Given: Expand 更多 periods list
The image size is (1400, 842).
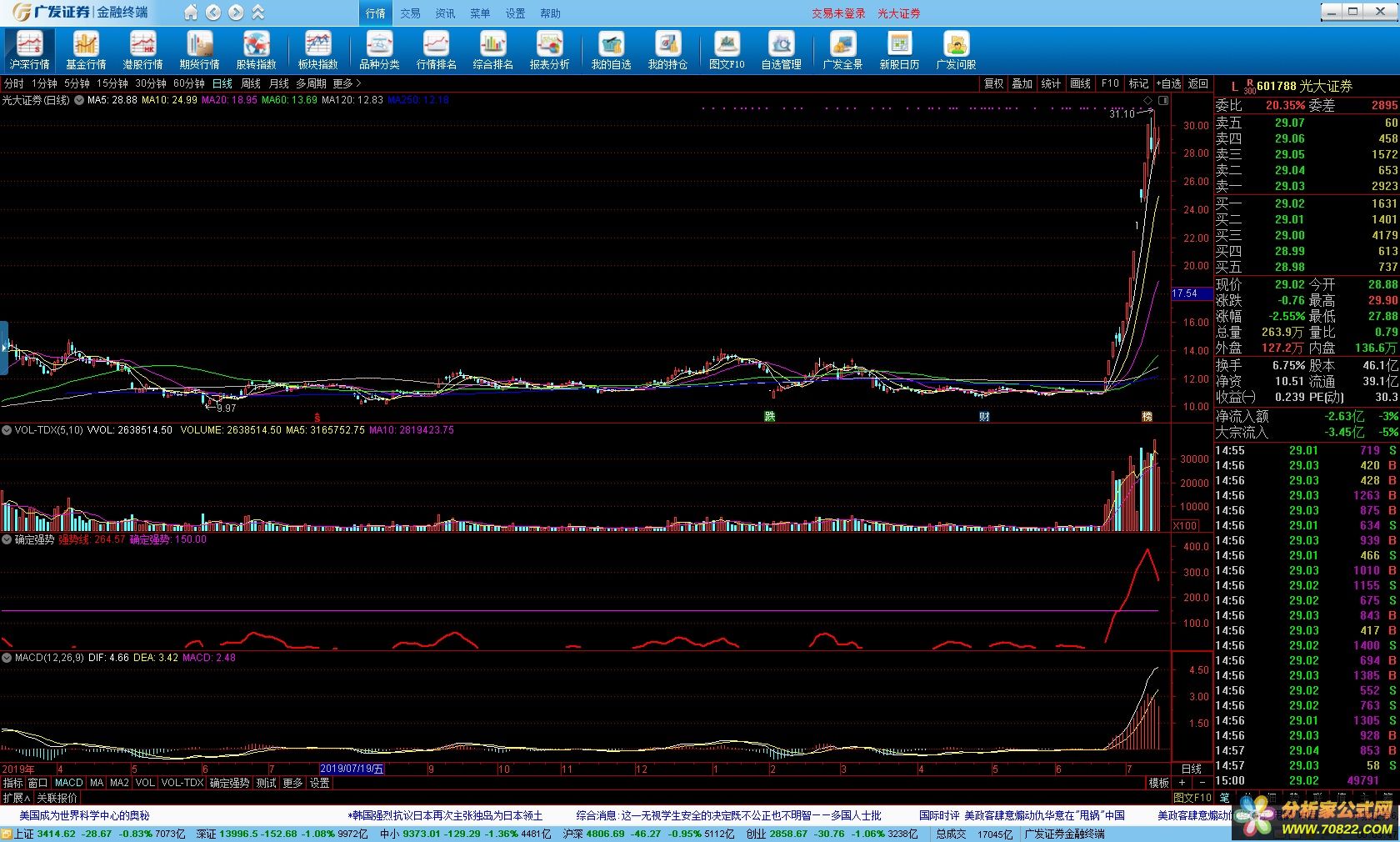Looking at the screenshot, I should coord(347,83).
